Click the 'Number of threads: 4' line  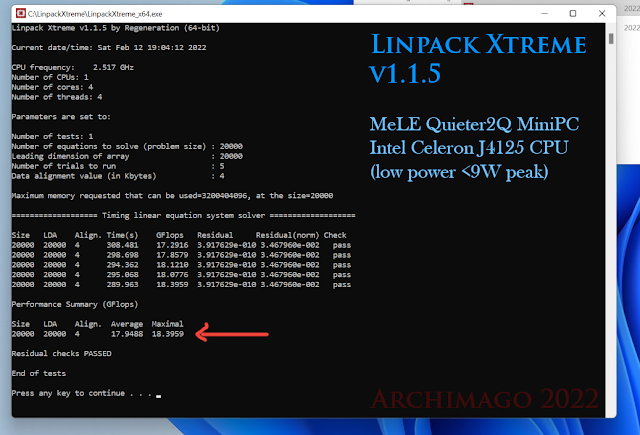57,97
